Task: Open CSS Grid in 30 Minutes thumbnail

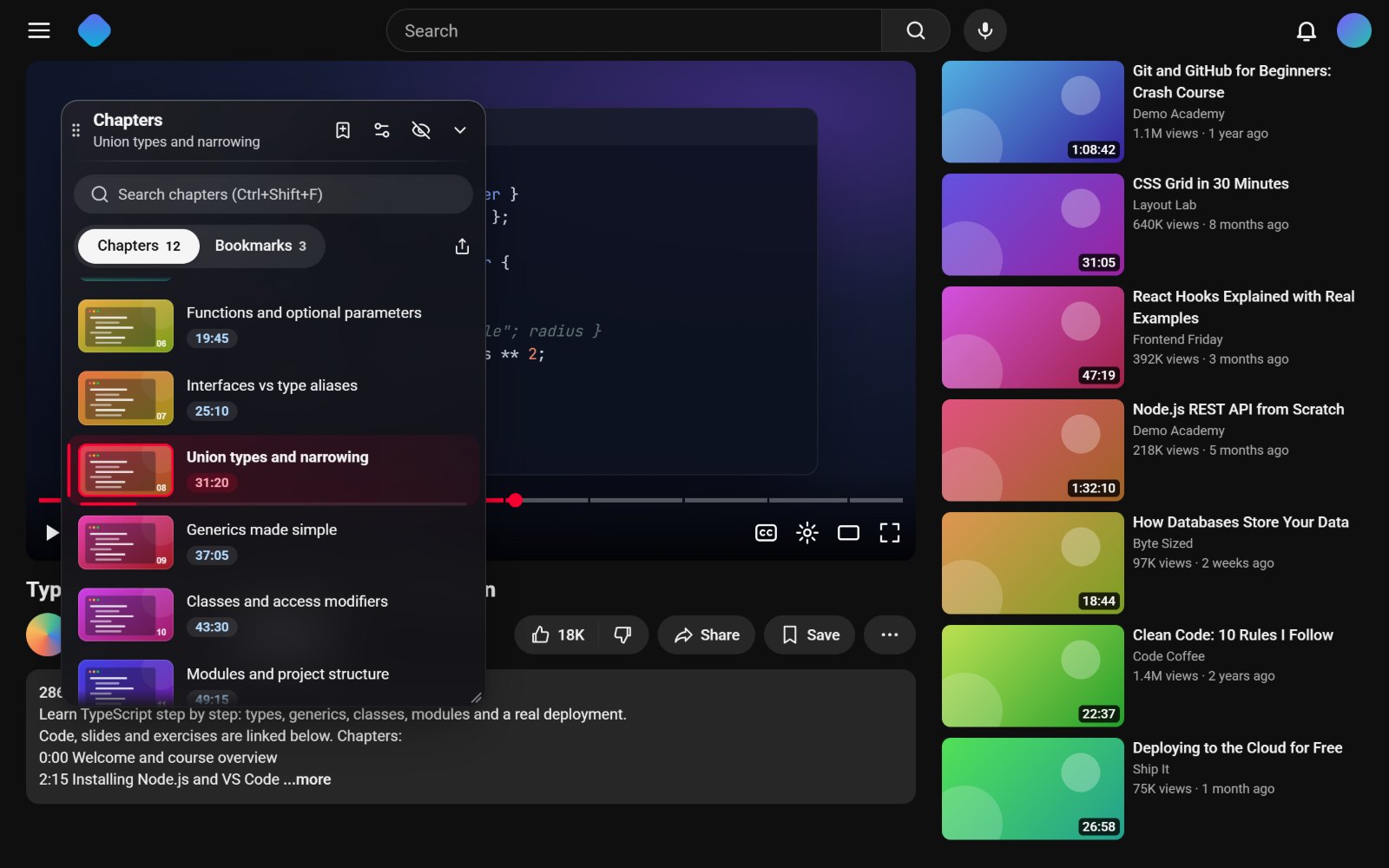Action: coord(1033,224)
